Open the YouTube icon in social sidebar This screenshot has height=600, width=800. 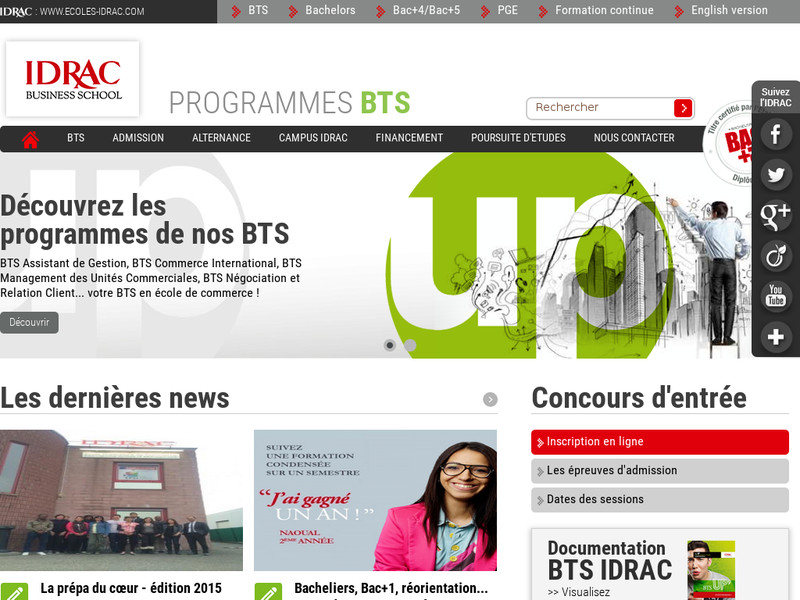(776, 295)
